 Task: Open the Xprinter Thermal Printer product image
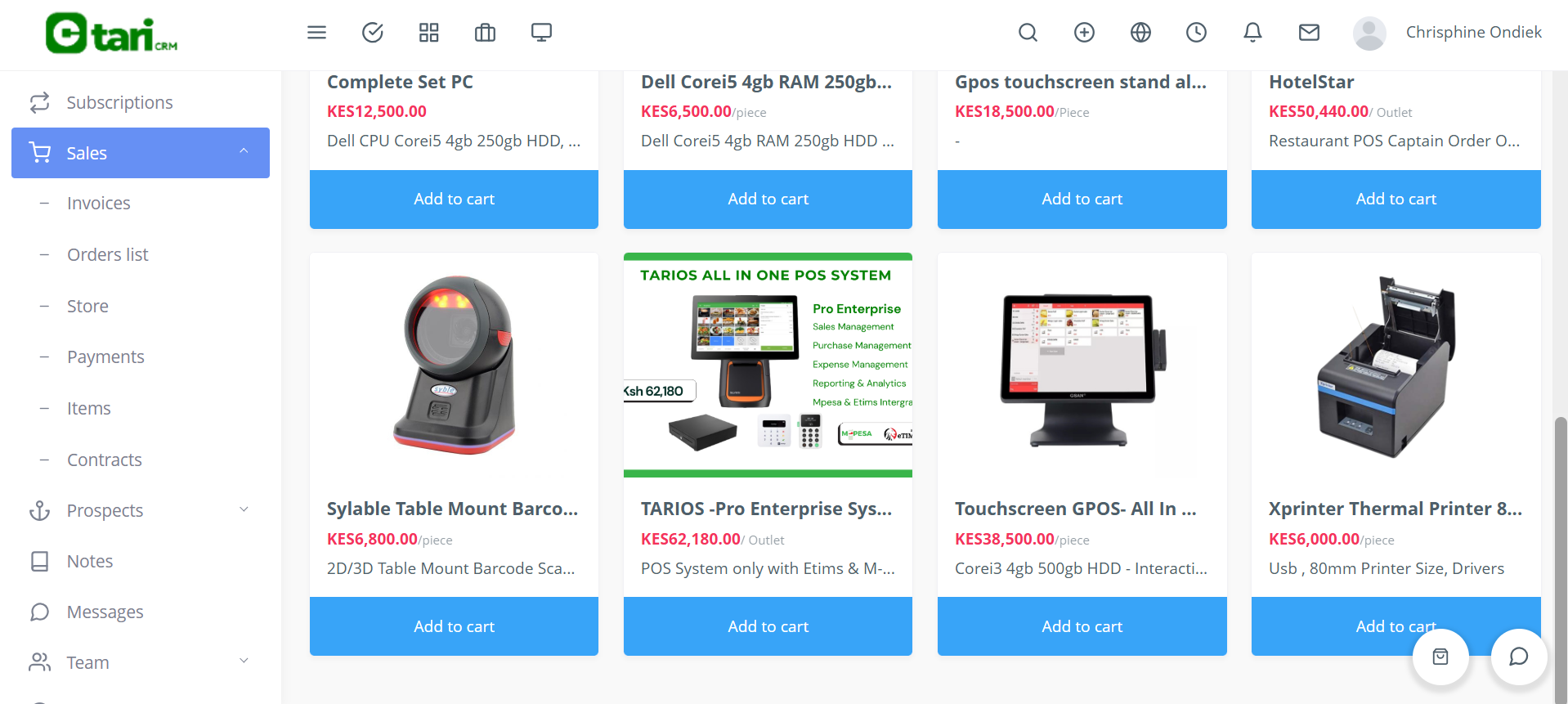[1396, 365]
